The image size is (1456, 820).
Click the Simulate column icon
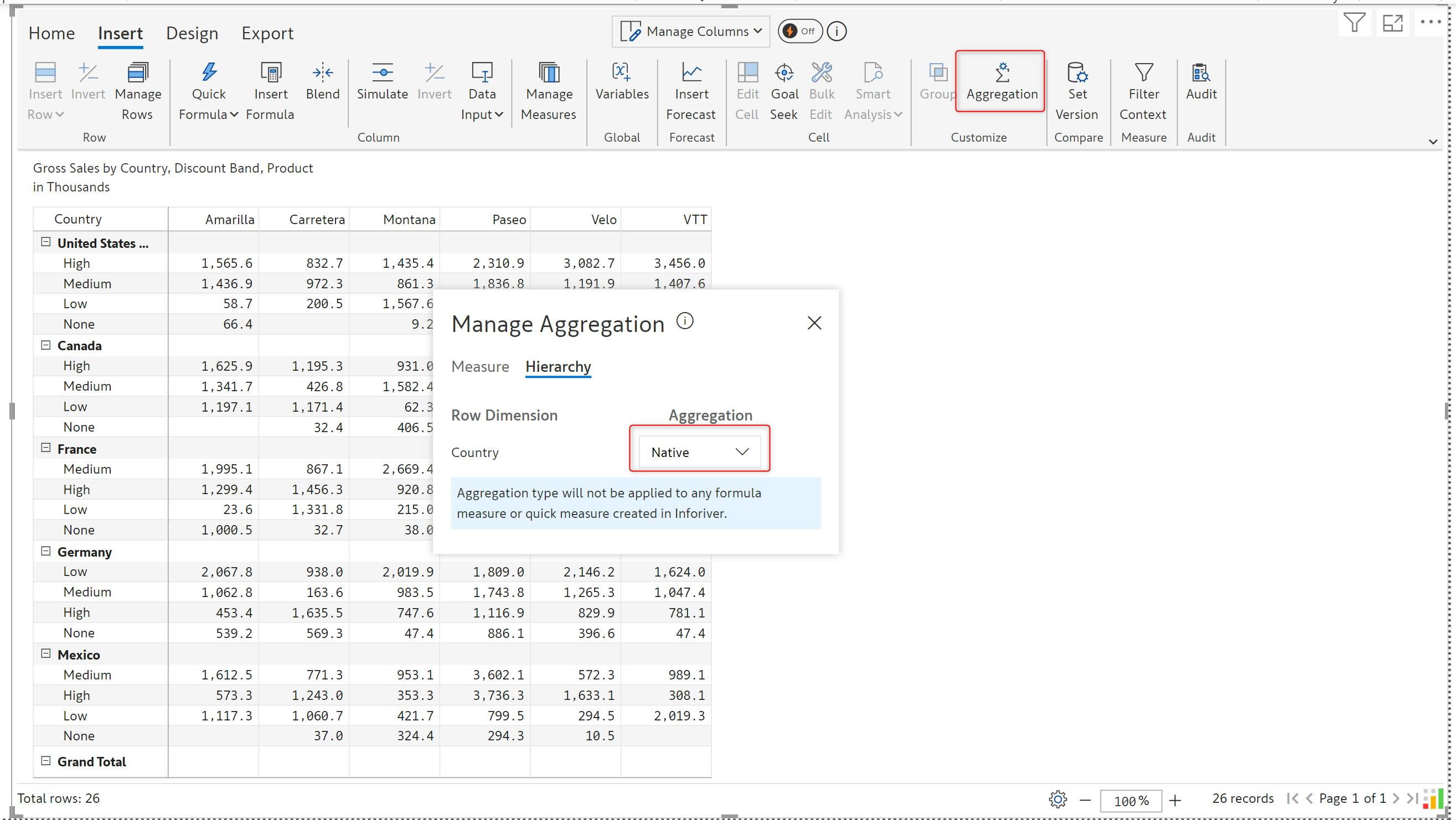tap(382, 72)
